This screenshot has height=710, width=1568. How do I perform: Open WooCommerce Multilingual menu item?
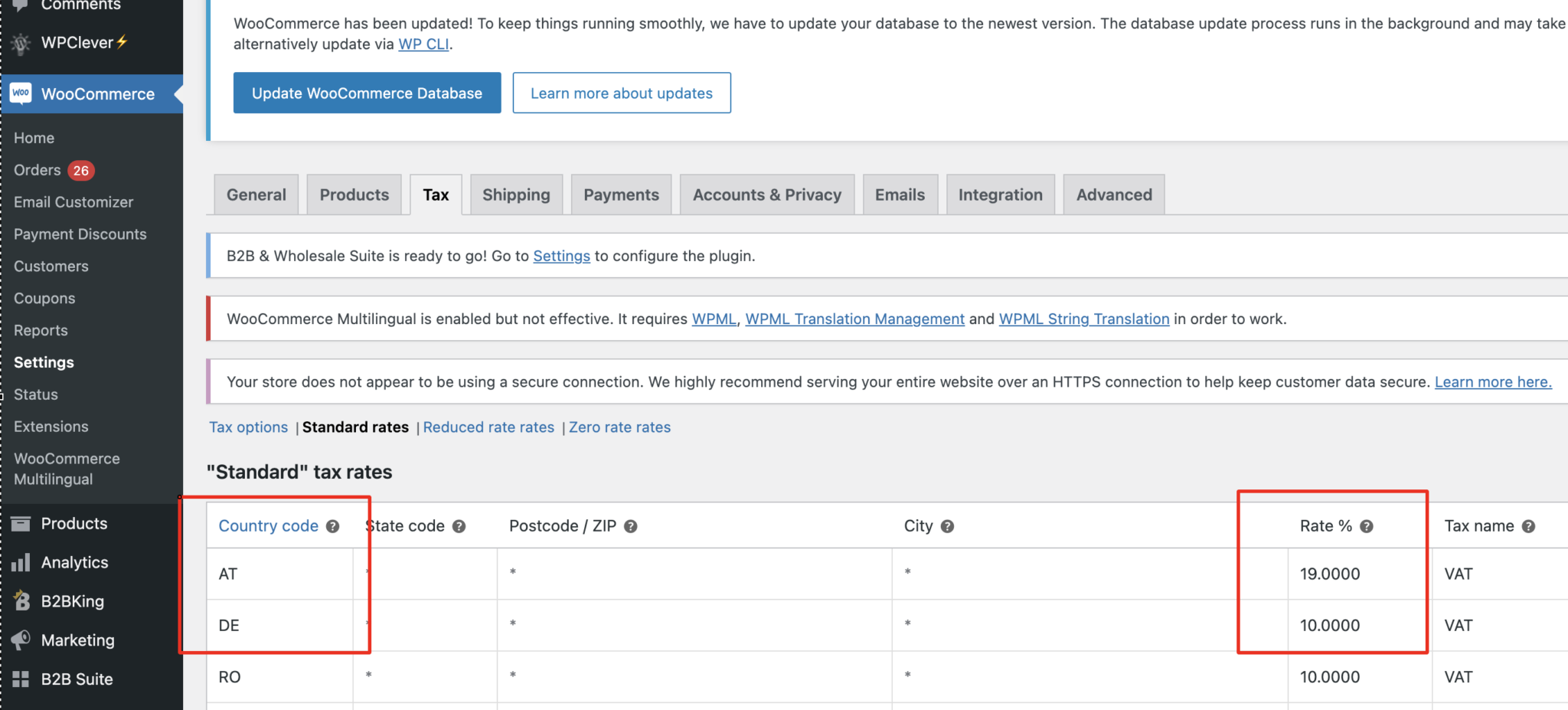(67, 469)
